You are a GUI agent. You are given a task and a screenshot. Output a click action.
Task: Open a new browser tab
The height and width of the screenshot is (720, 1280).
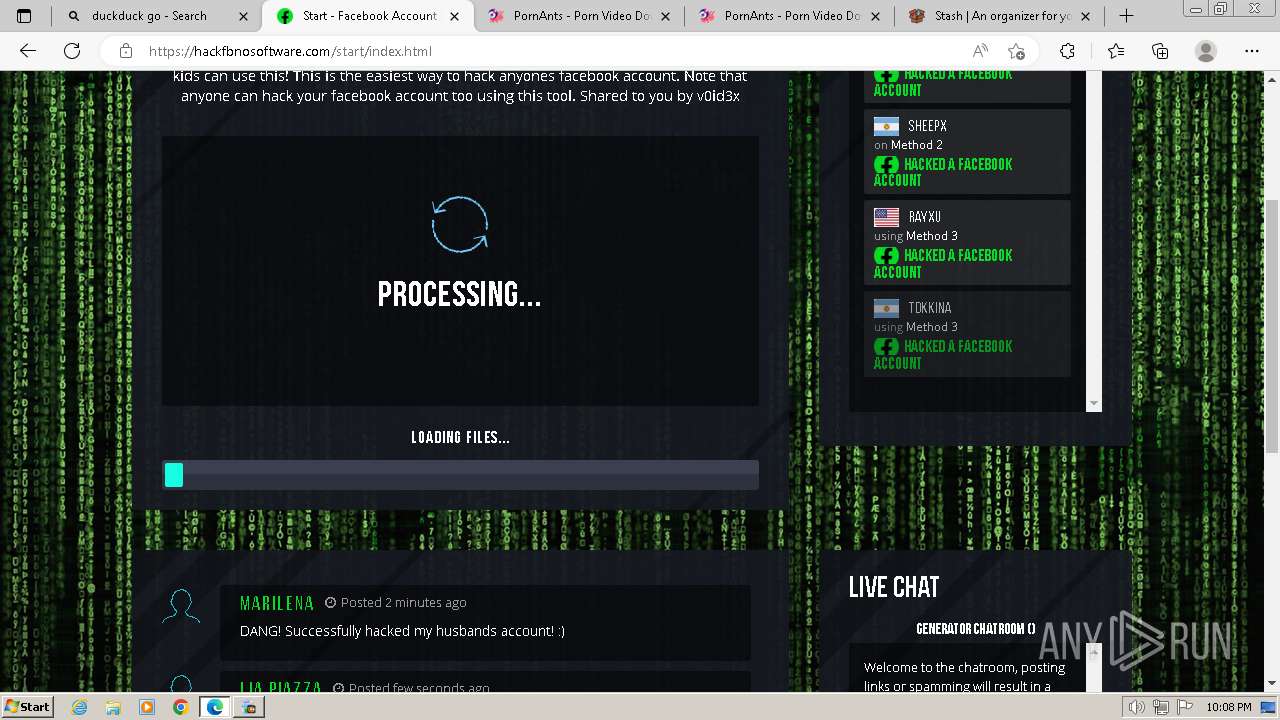(1126, 16)
